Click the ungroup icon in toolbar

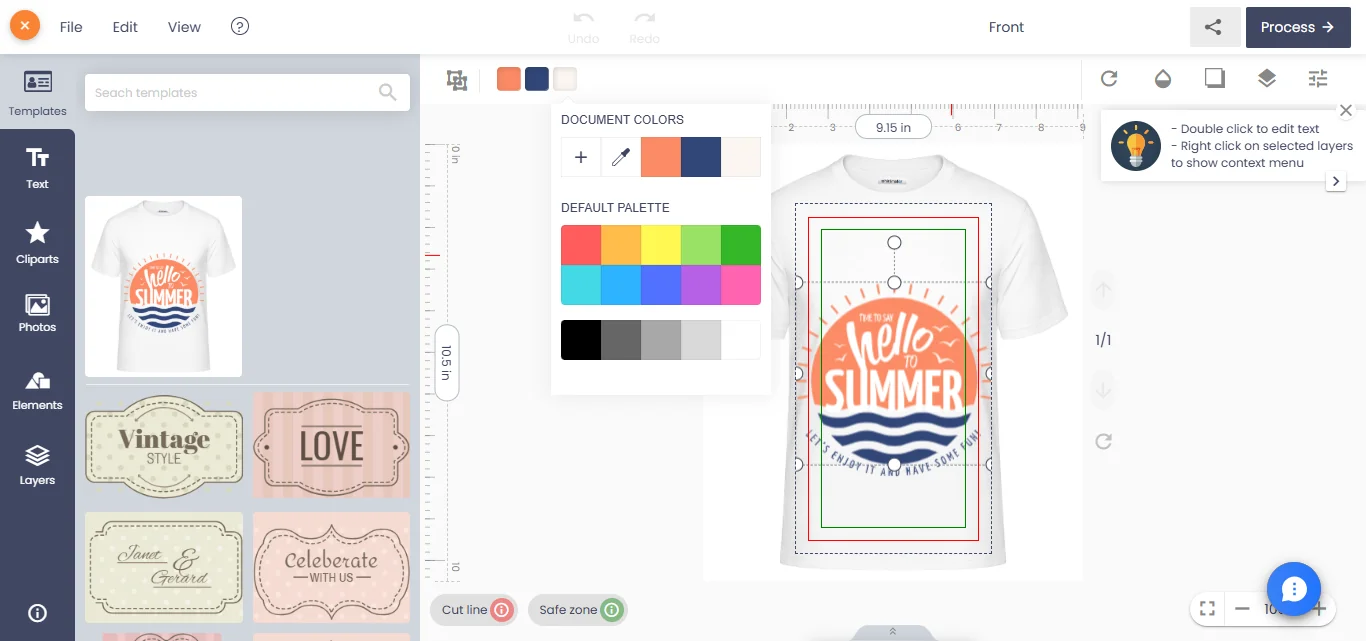point(457,80)
